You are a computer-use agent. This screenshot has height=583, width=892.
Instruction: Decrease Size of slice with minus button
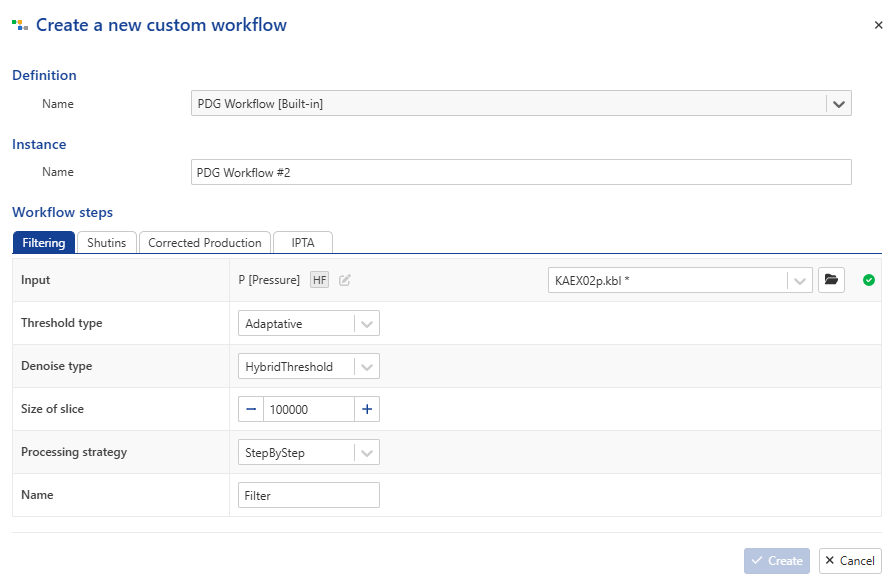251,409
